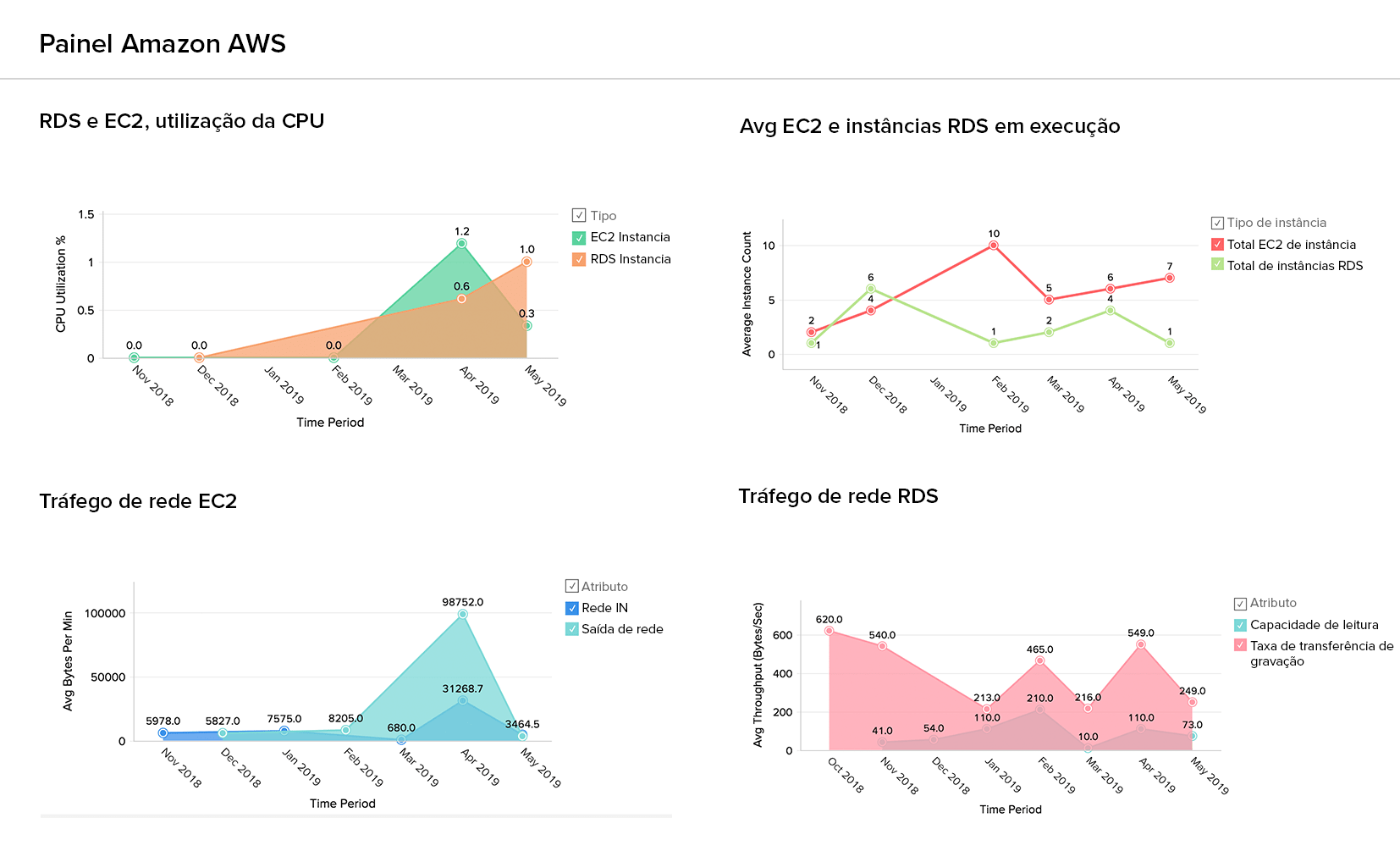Toggle the Tipo legend master checkbox

[x=579, y=216]
